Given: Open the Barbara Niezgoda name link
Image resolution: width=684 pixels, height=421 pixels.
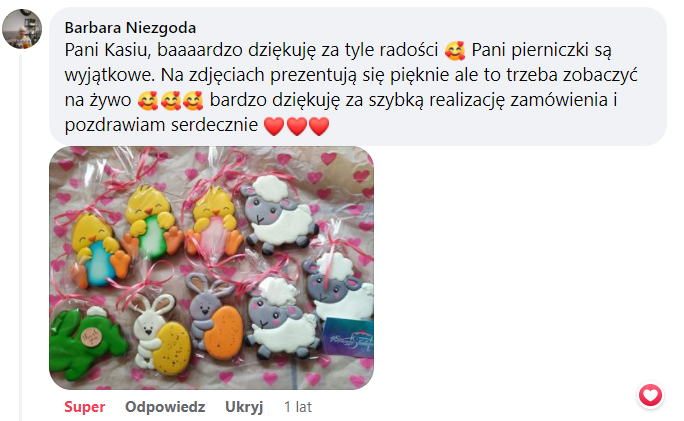Looking at the screenshot, I should pos(130,28).
